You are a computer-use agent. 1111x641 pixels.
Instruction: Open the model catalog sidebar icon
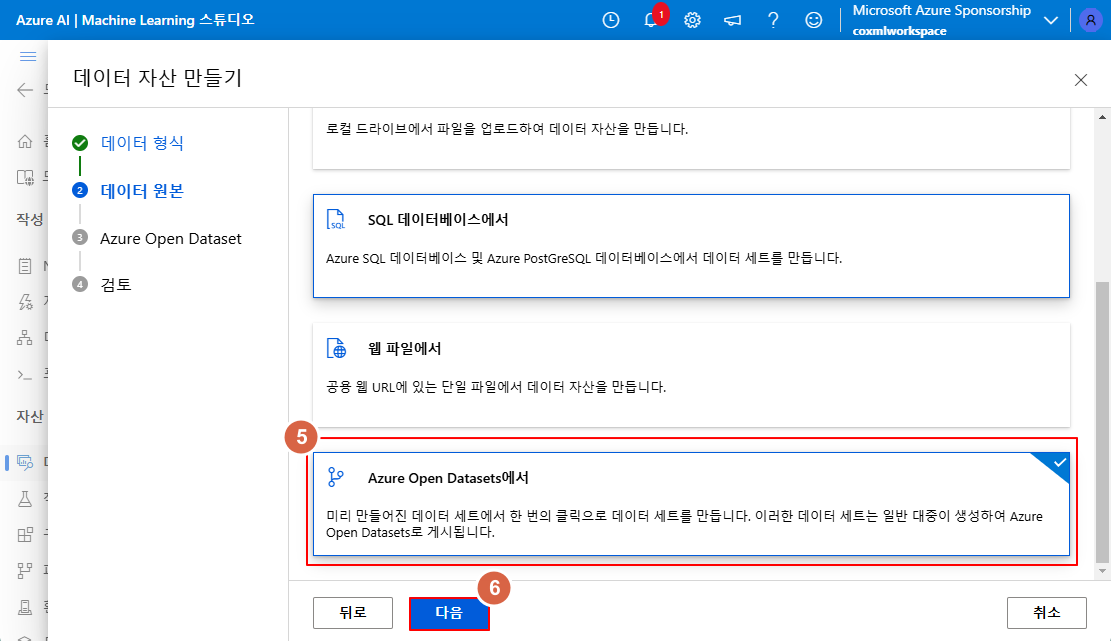25,177
